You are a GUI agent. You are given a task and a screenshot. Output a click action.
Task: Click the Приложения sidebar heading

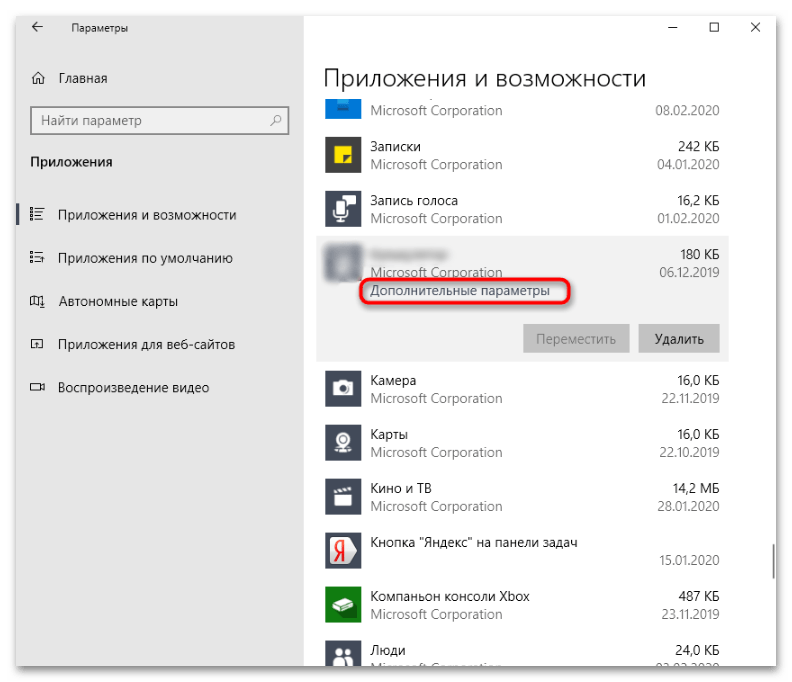(x=71, y=162)
